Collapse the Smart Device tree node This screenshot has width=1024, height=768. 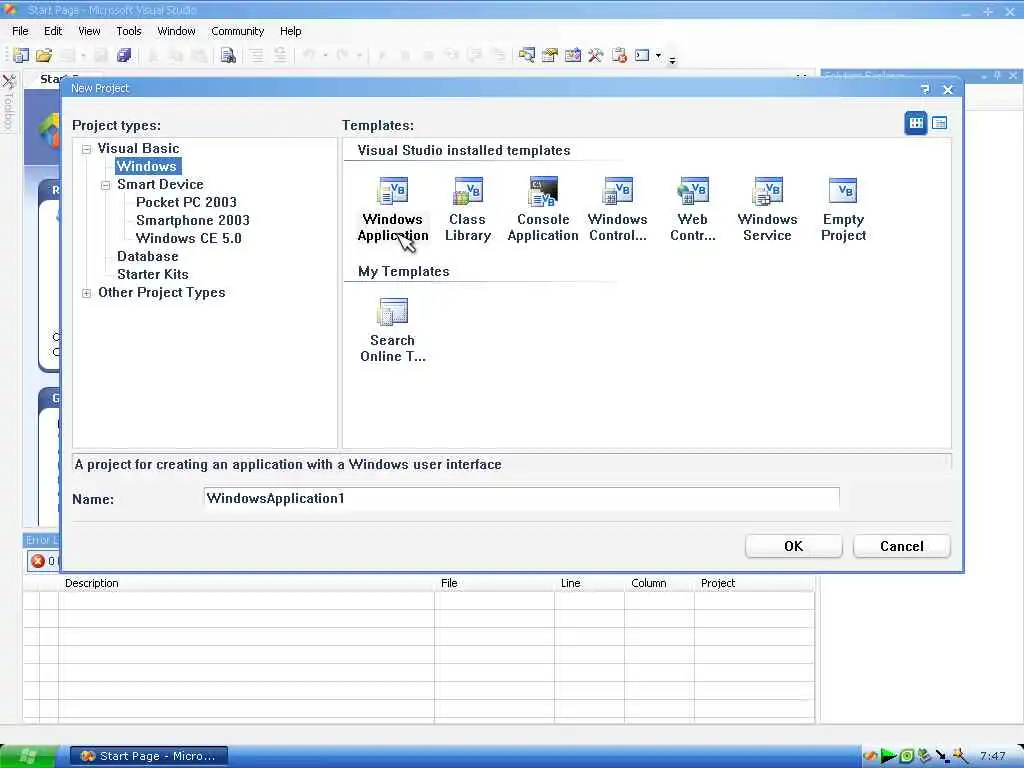pyautogui.click(x=105, y=185)
